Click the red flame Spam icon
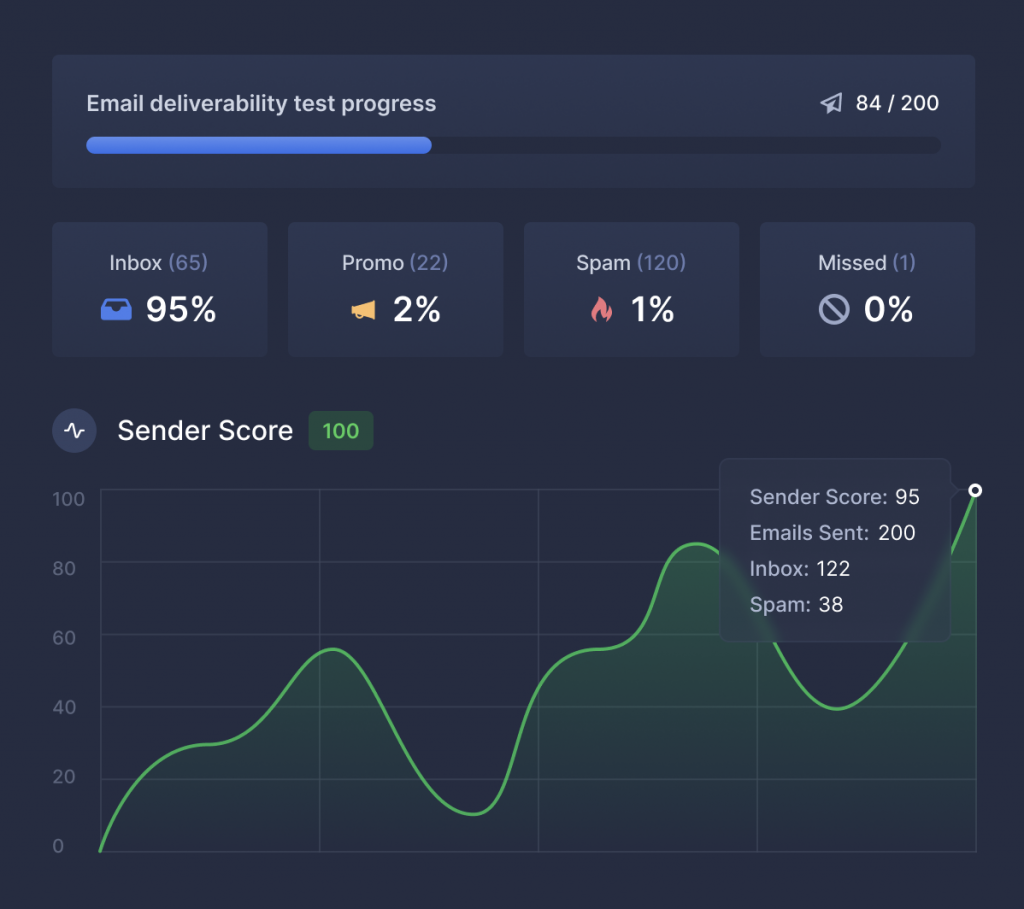 point(601,310)
